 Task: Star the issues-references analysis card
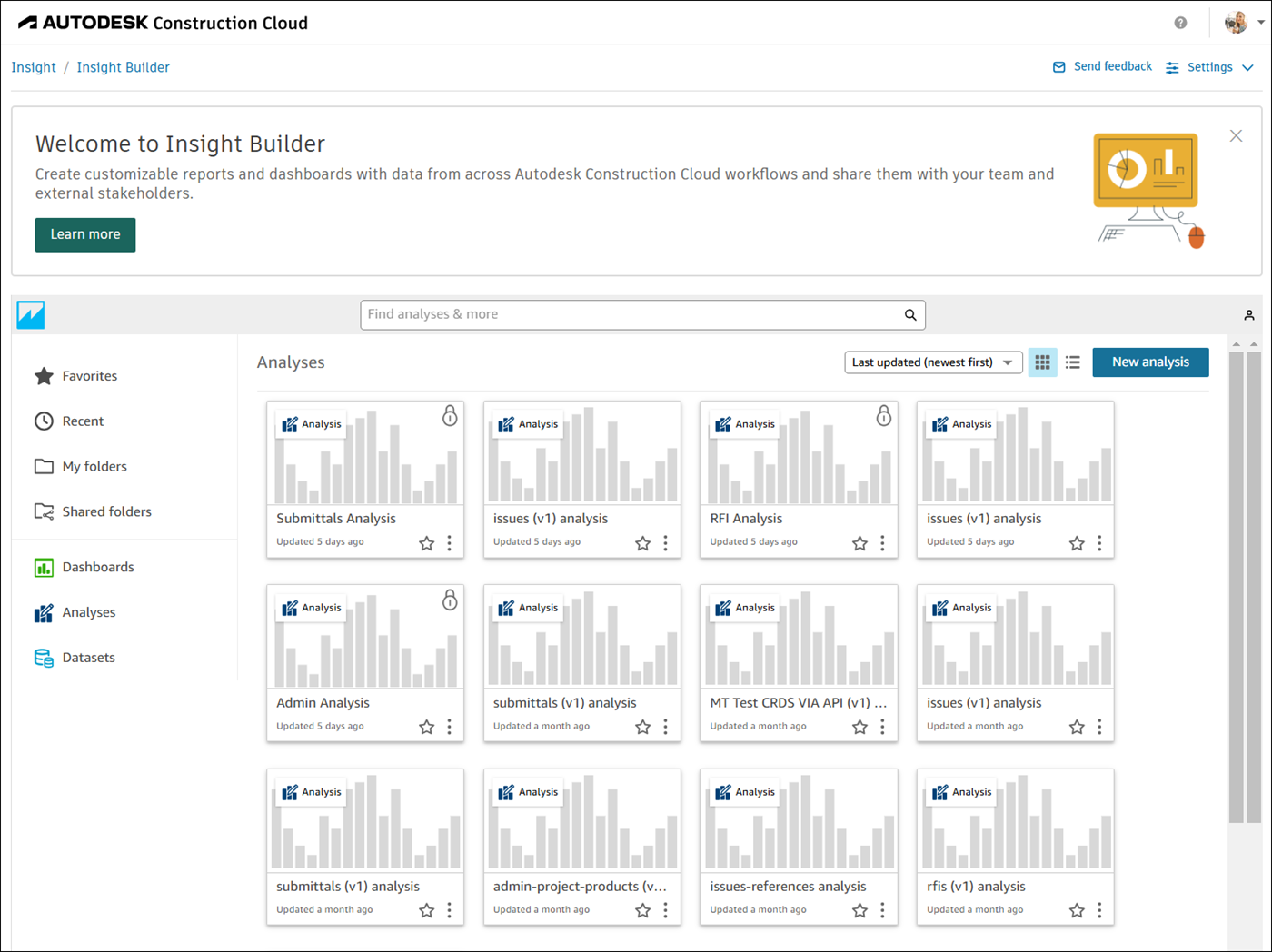click(860, 910)
